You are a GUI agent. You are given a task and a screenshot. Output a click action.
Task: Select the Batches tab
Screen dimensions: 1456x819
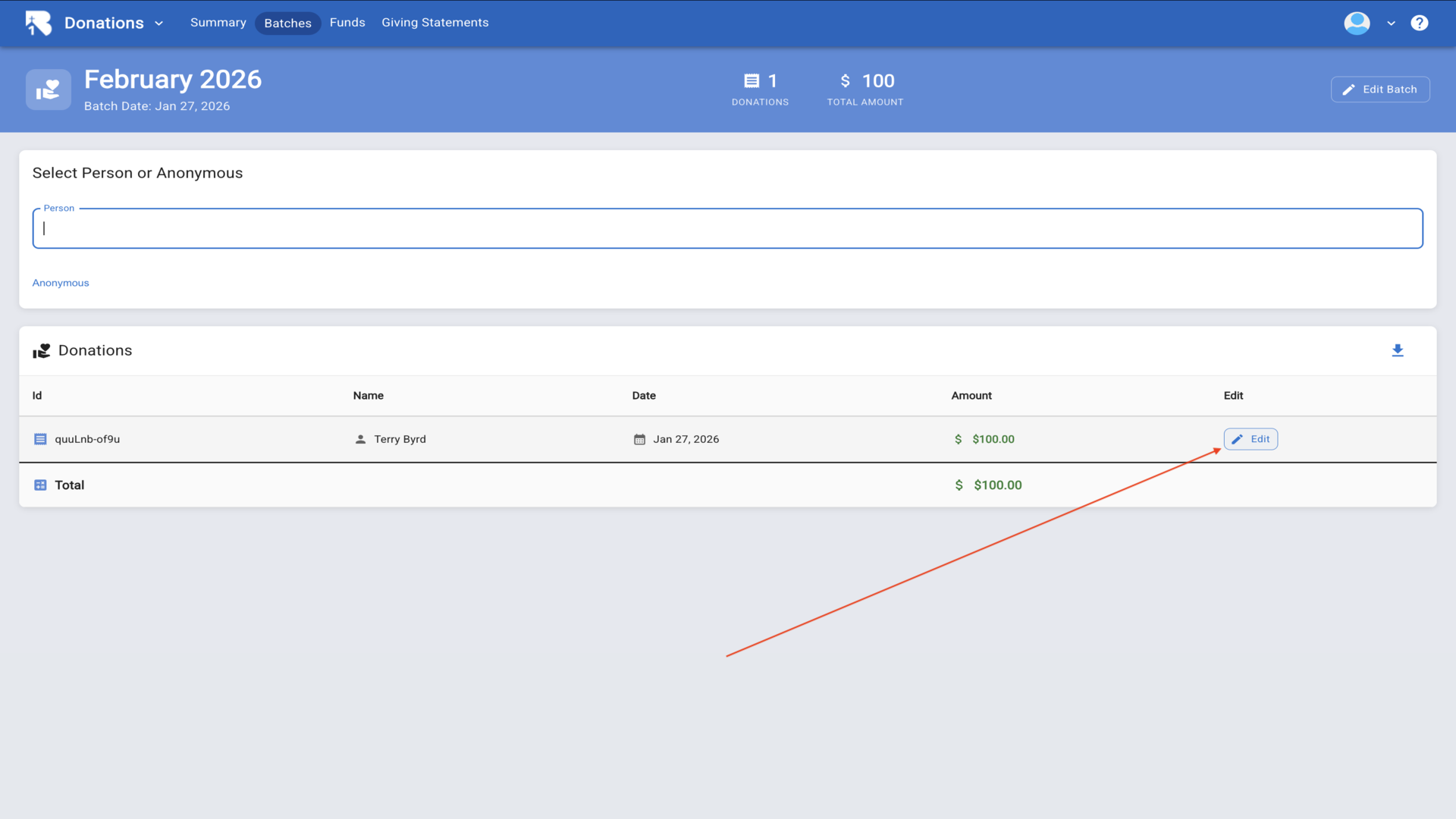[x=287, y=24]
